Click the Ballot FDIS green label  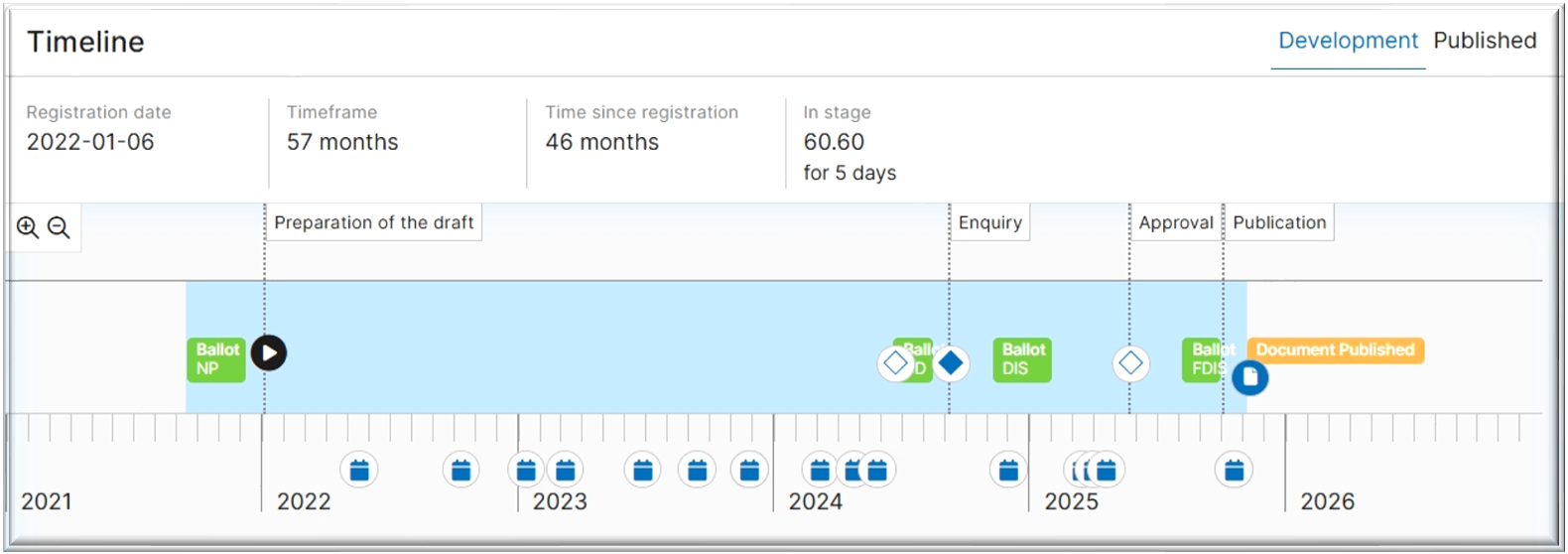click(1201, 359)
